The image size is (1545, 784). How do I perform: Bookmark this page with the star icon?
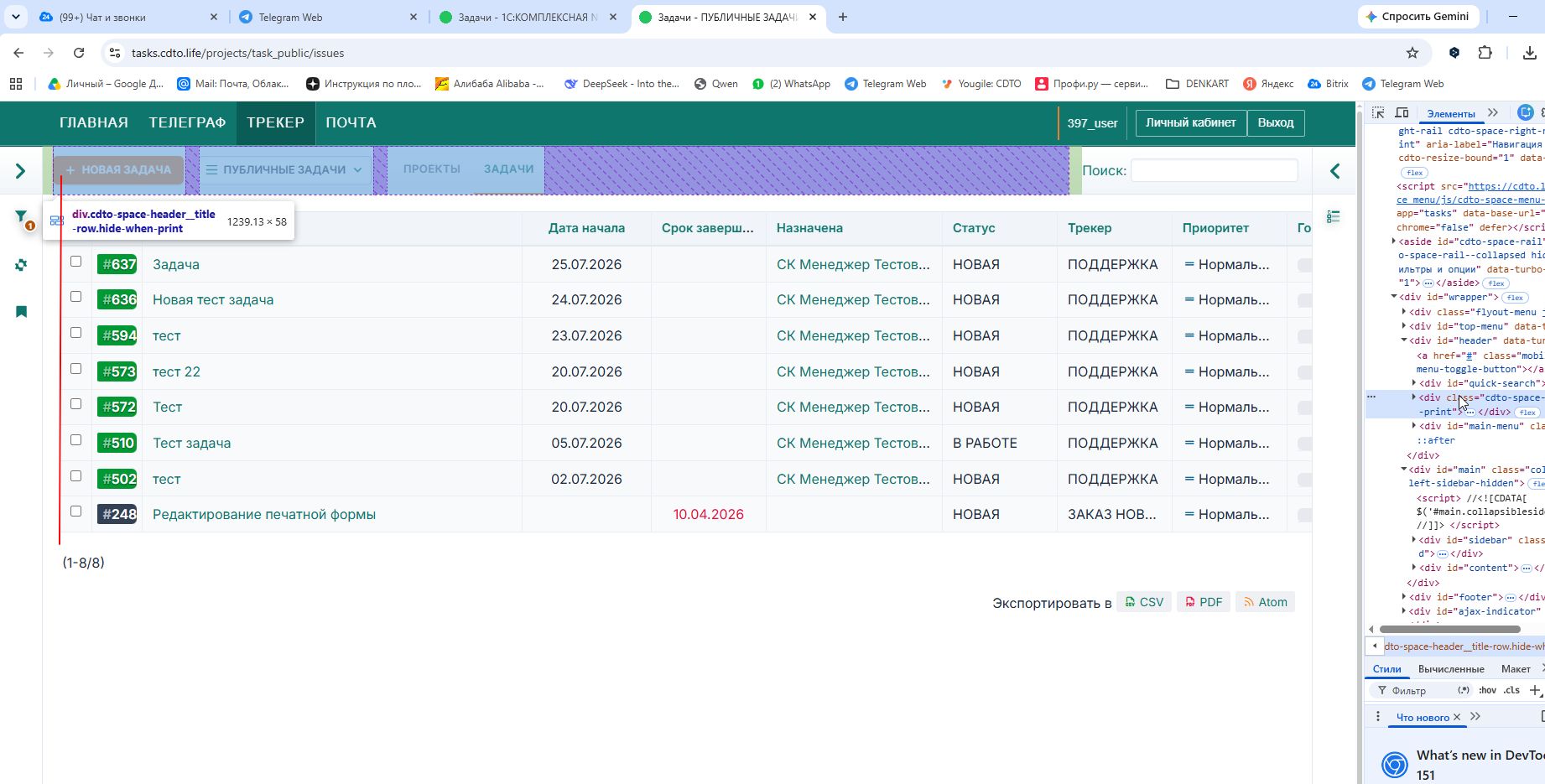(1412, 53)
